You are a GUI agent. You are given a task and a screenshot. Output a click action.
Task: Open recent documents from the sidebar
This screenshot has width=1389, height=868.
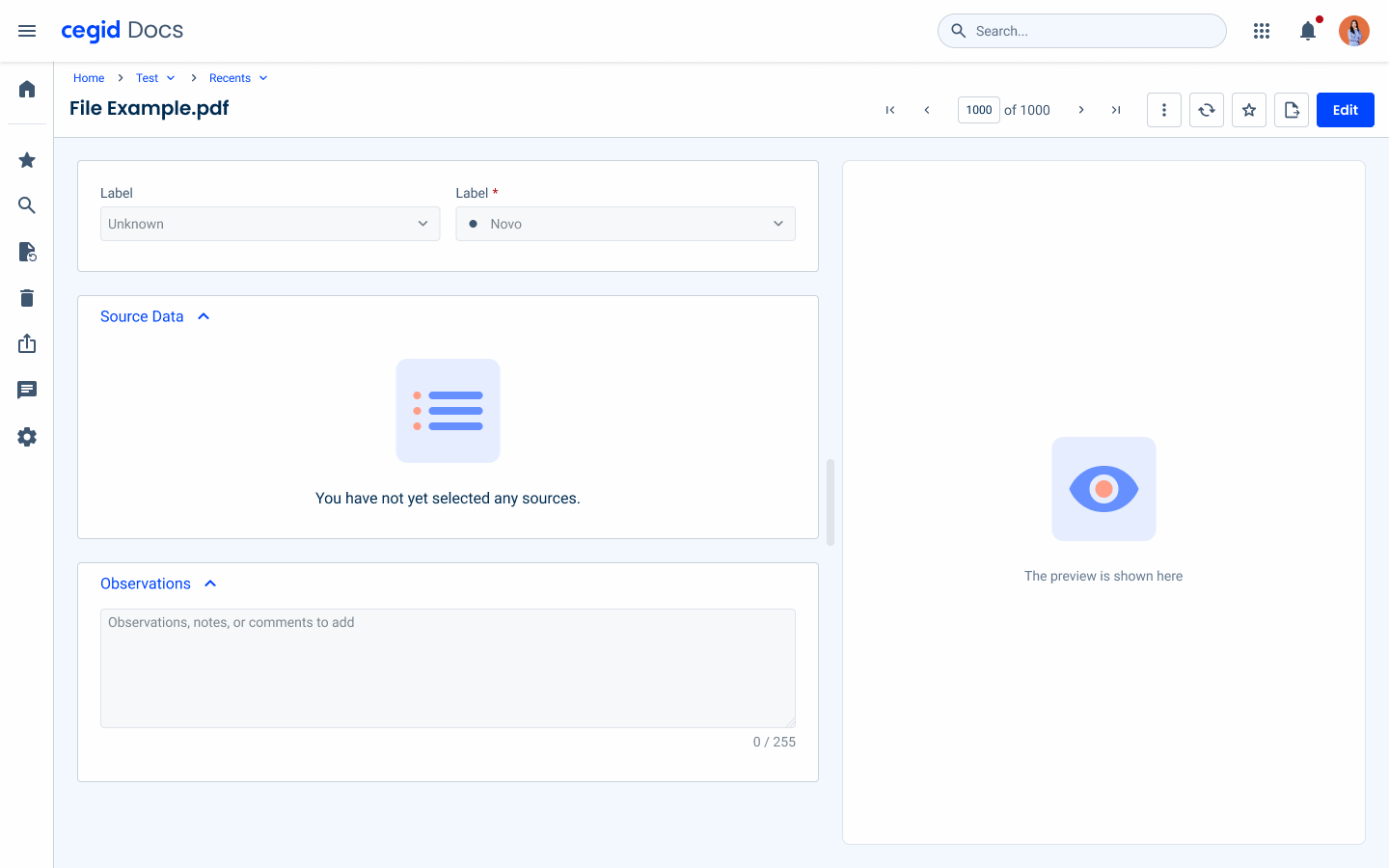coord(26,252)
